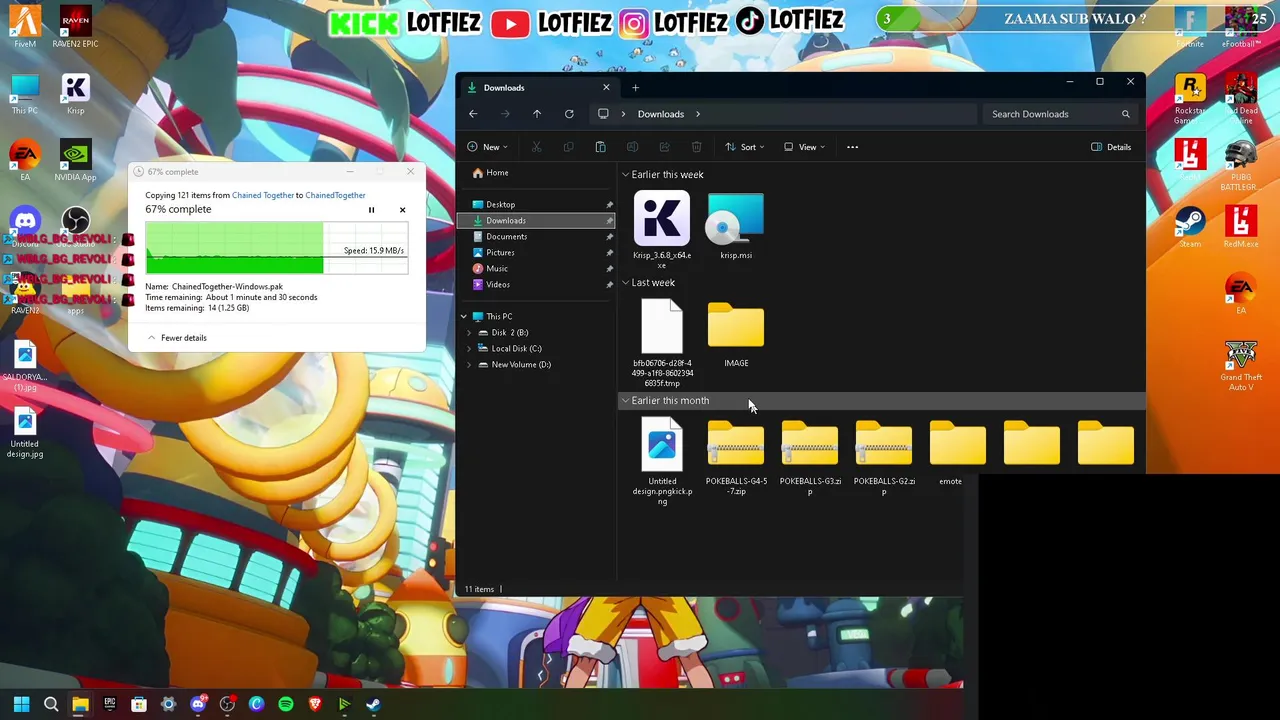The image size is (1280, 720).
Task: Select the krisp.msi installer file
Action: click(736, 226)
